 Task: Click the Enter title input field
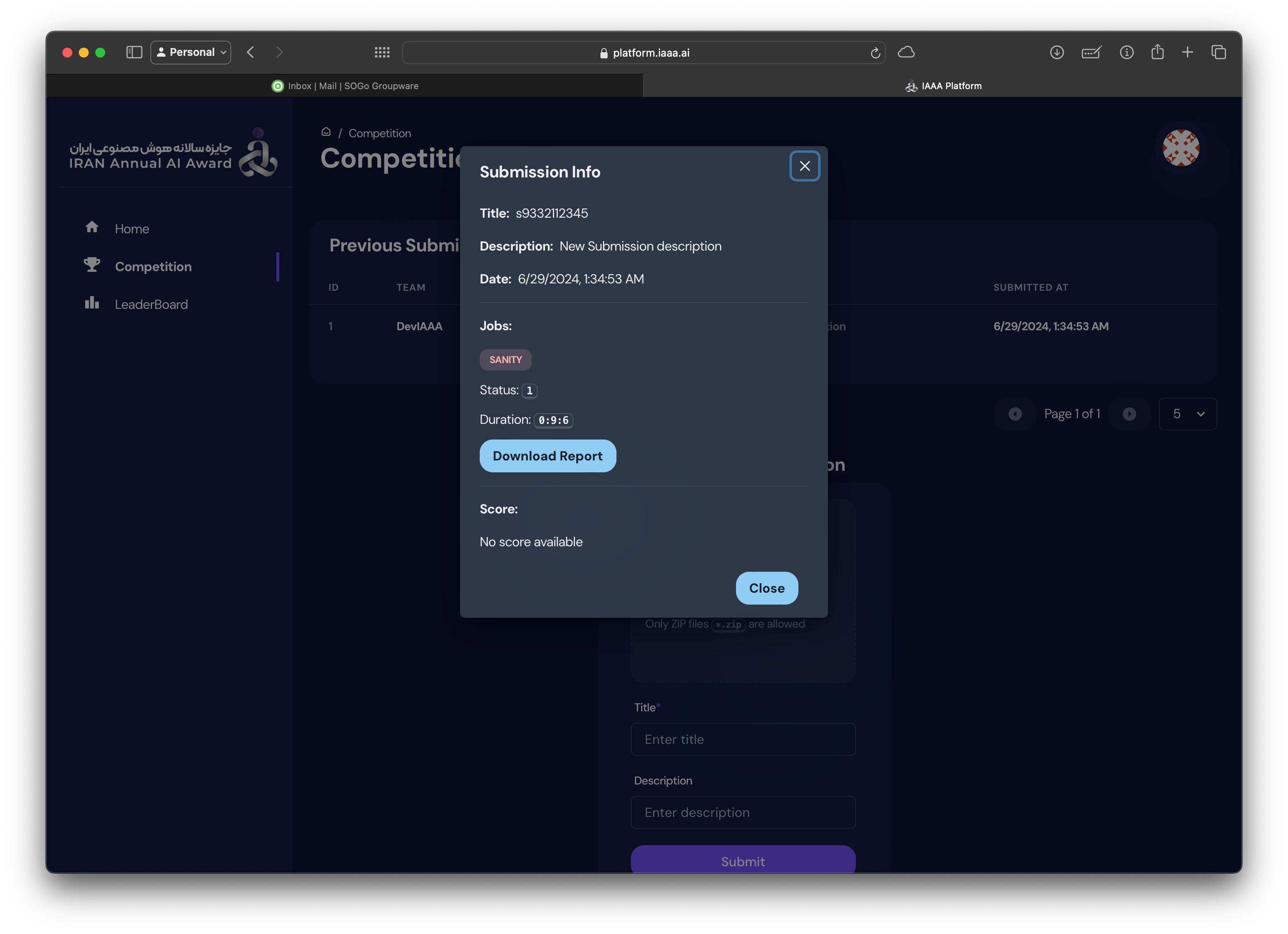click(743, 739)
